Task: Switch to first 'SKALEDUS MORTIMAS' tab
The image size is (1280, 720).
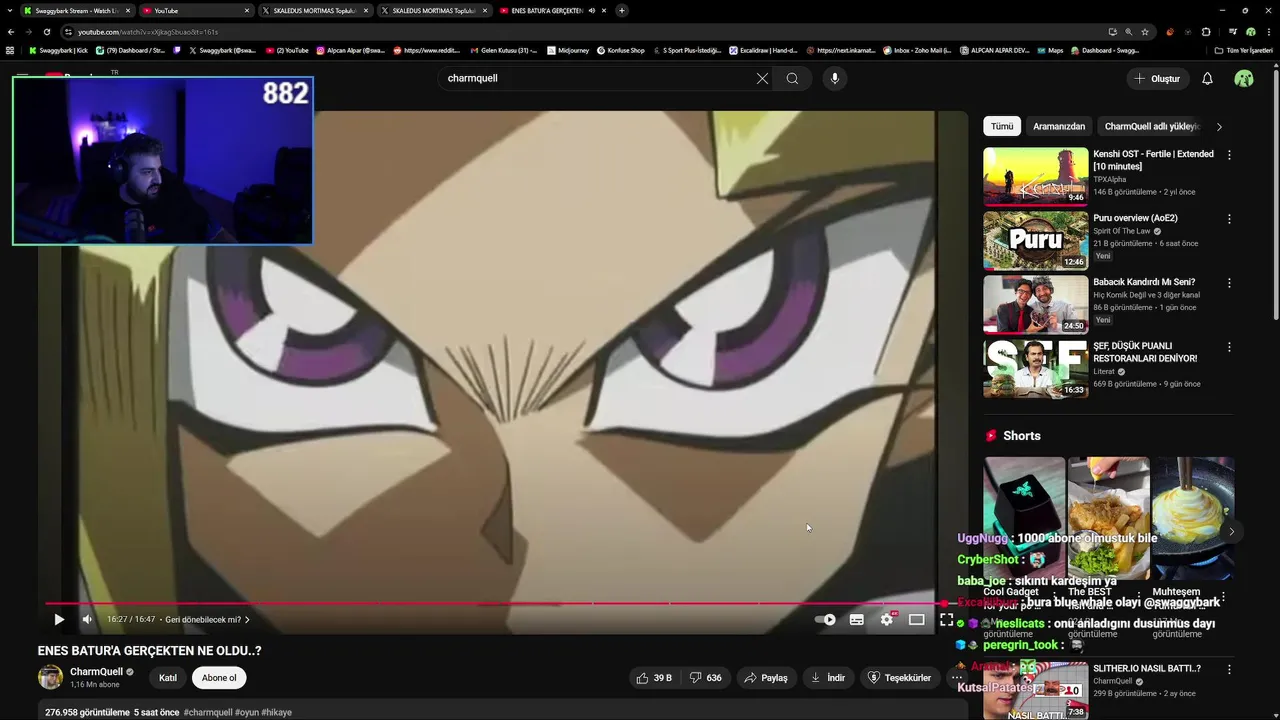Action: click(x=314, y=11)
